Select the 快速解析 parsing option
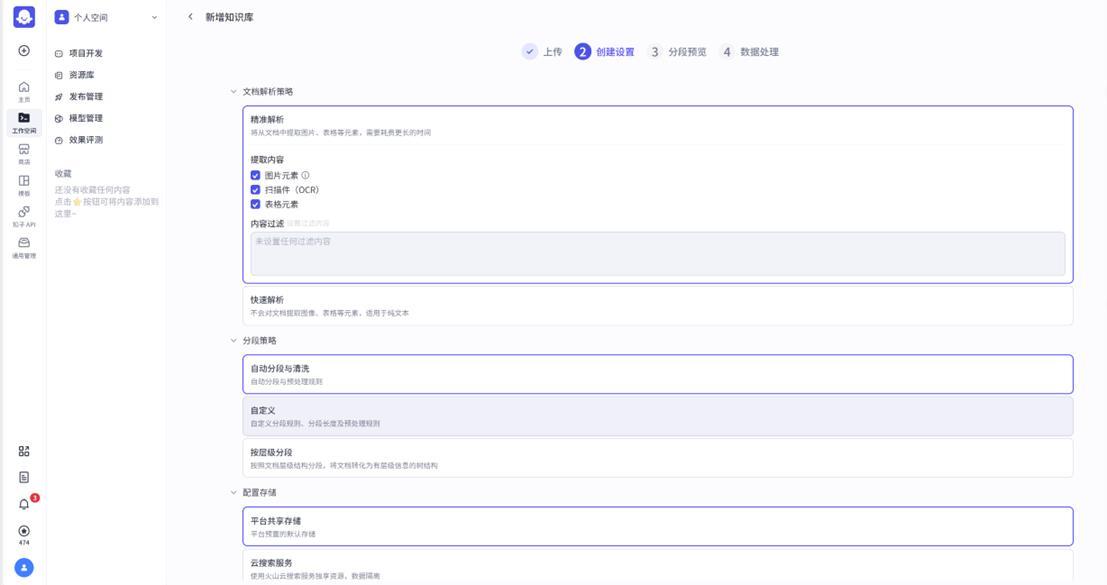1107x585 pixels. pyautogui.click(x=657, y=306)
